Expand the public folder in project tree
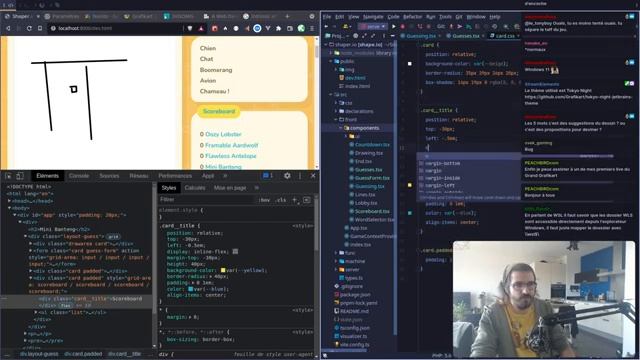This screenshot has width=640, height=360. click(331, 61)
